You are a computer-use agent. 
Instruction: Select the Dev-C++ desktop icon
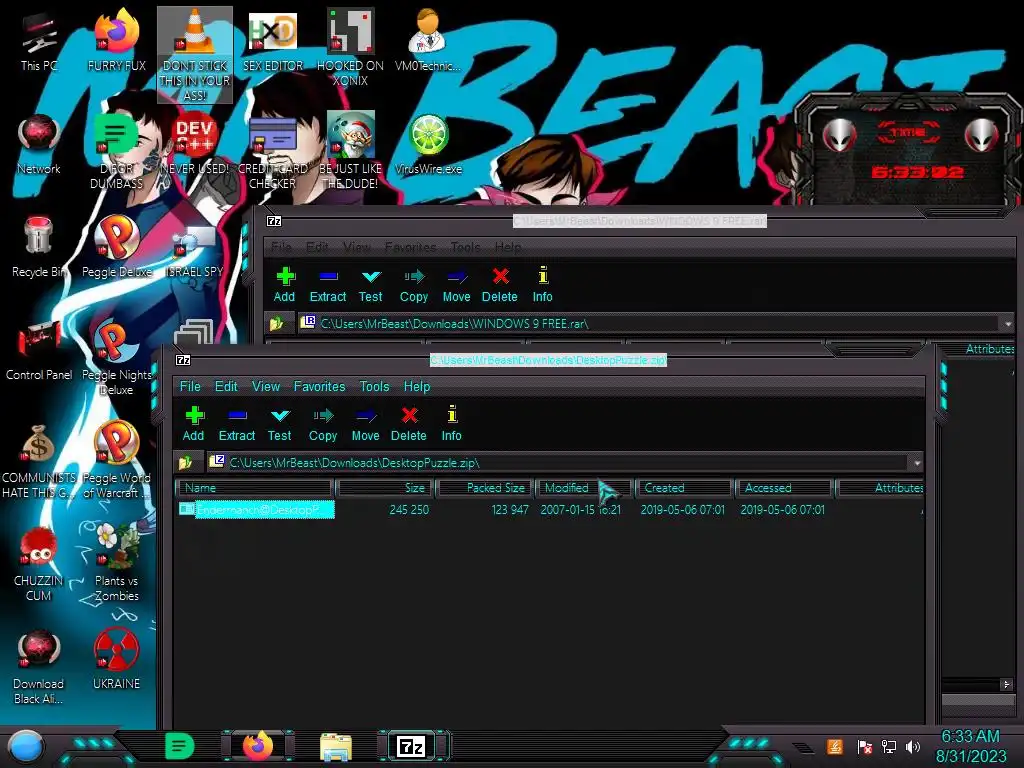click(195, 145)
